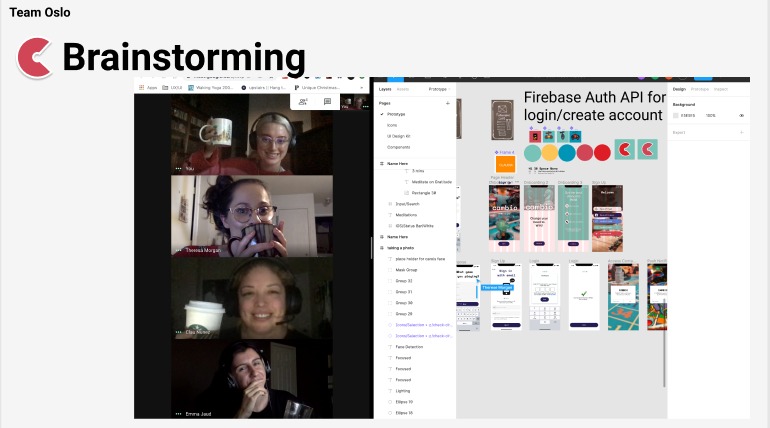
Task: Switch to the Design tab
Action: [679, 89]
